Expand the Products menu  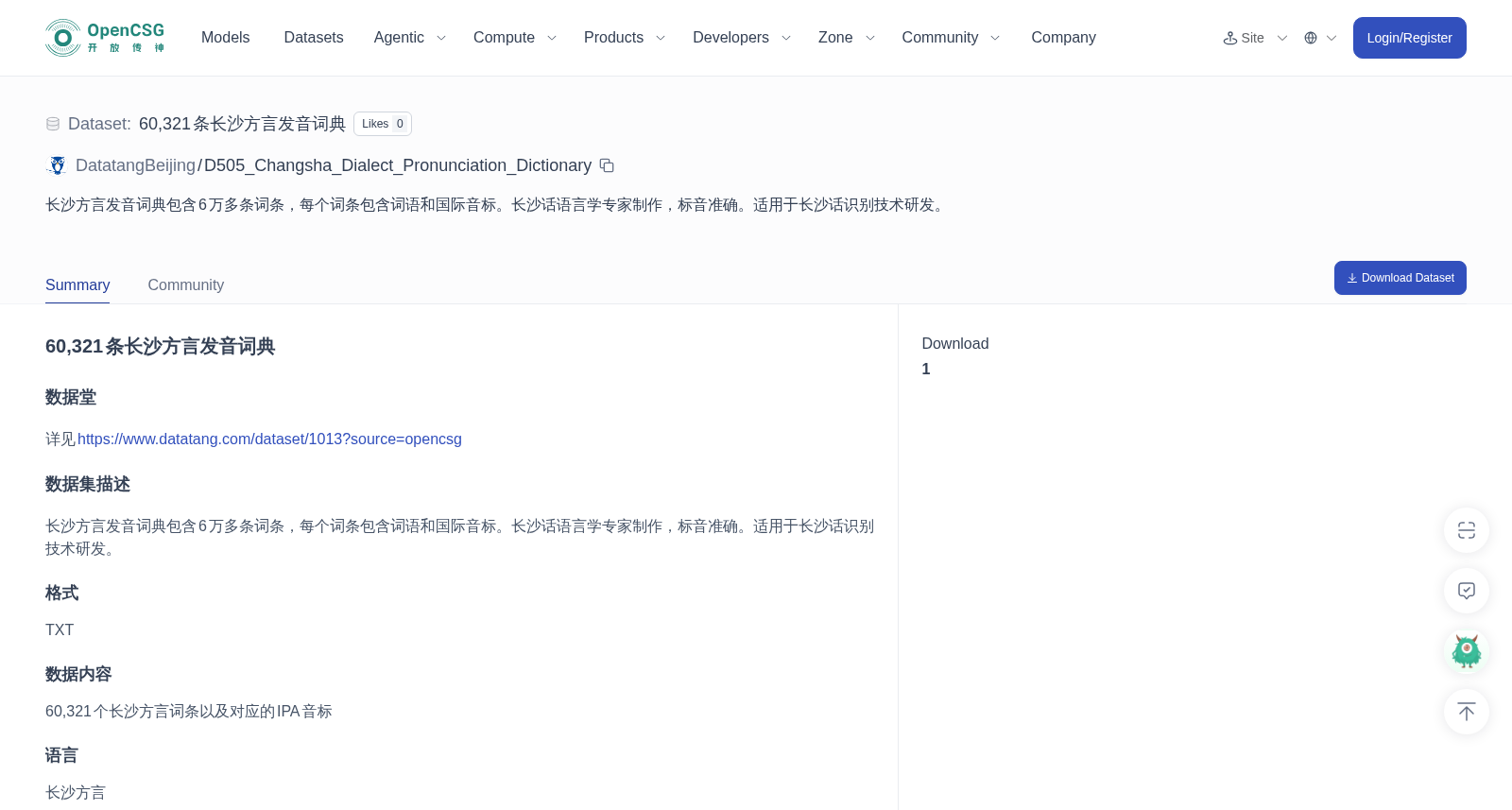(624, 38)
